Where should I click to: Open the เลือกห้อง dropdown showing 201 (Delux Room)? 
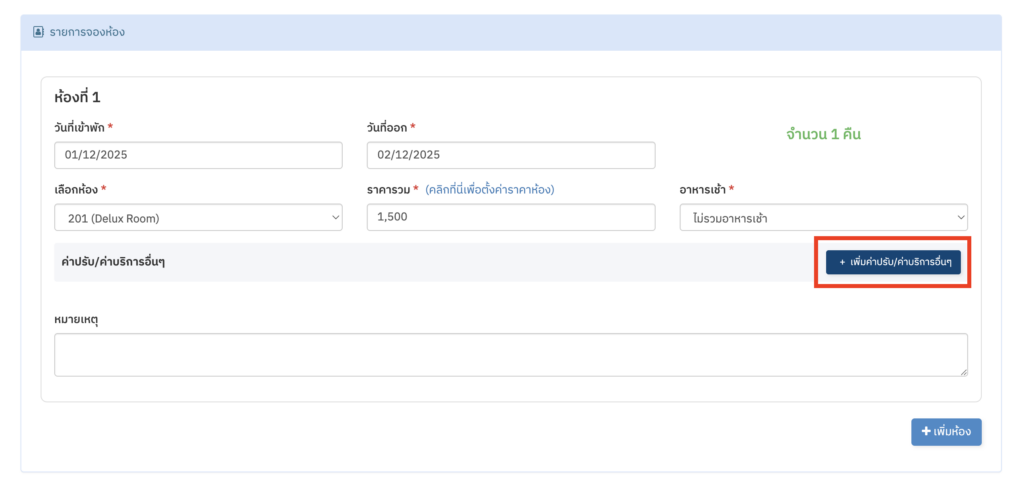[198, 218]
